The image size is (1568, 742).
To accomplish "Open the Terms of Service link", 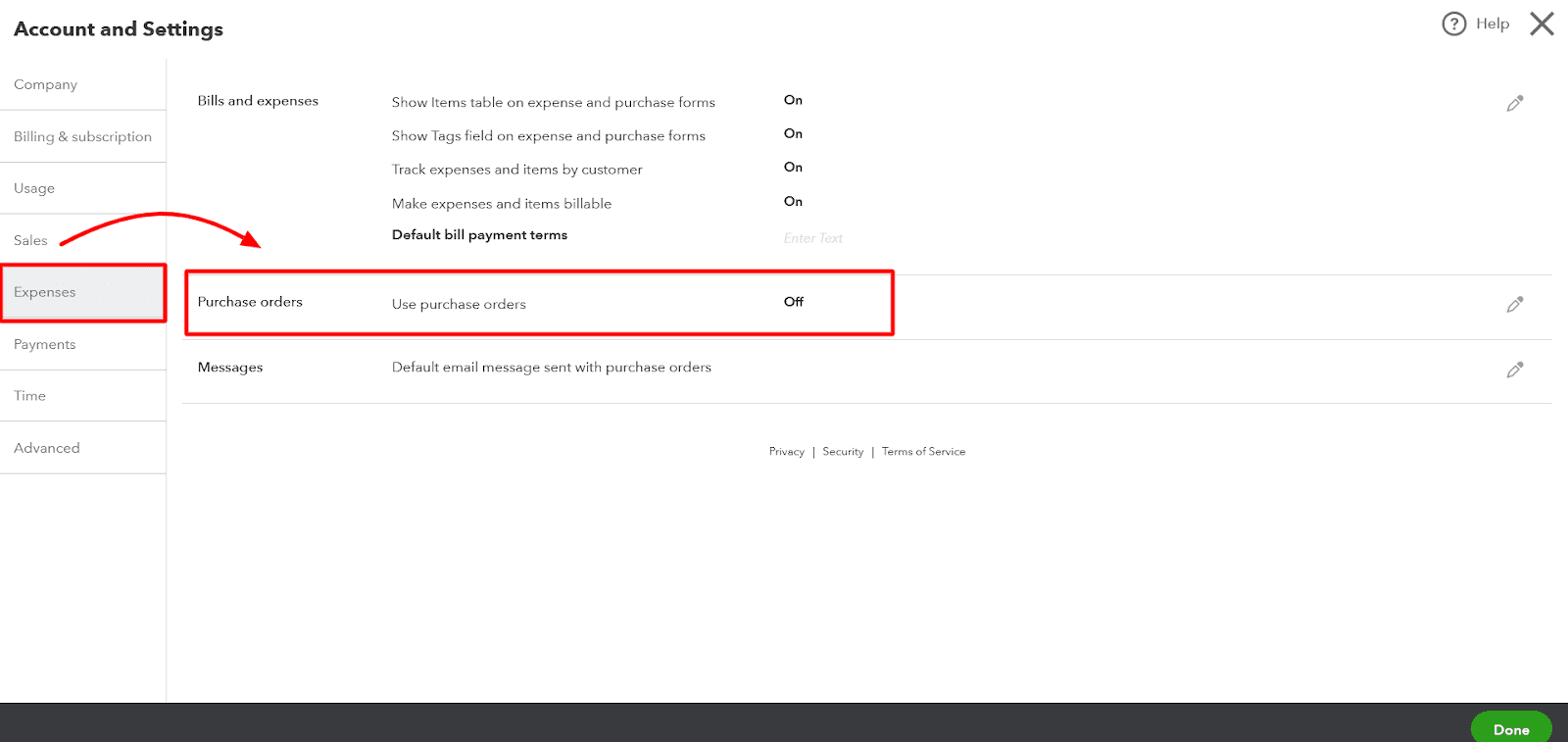I will tap(923, 452).
